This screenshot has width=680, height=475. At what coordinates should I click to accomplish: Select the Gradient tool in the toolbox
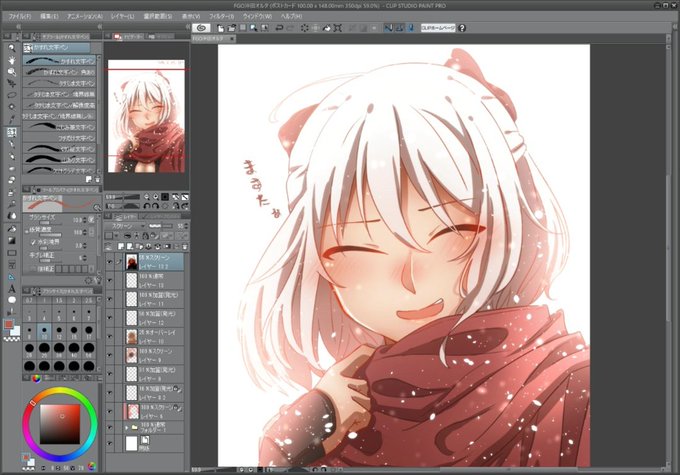(12, 240)
